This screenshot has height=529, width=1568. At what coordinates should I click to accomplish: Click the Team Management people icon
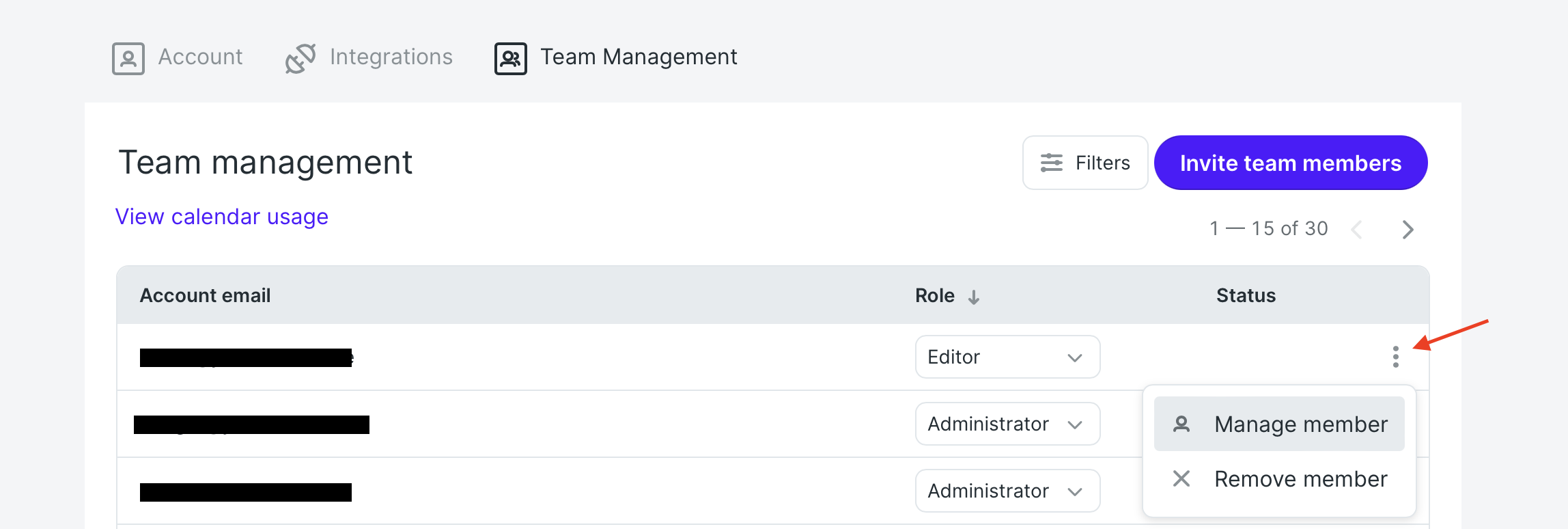[511, 58]
